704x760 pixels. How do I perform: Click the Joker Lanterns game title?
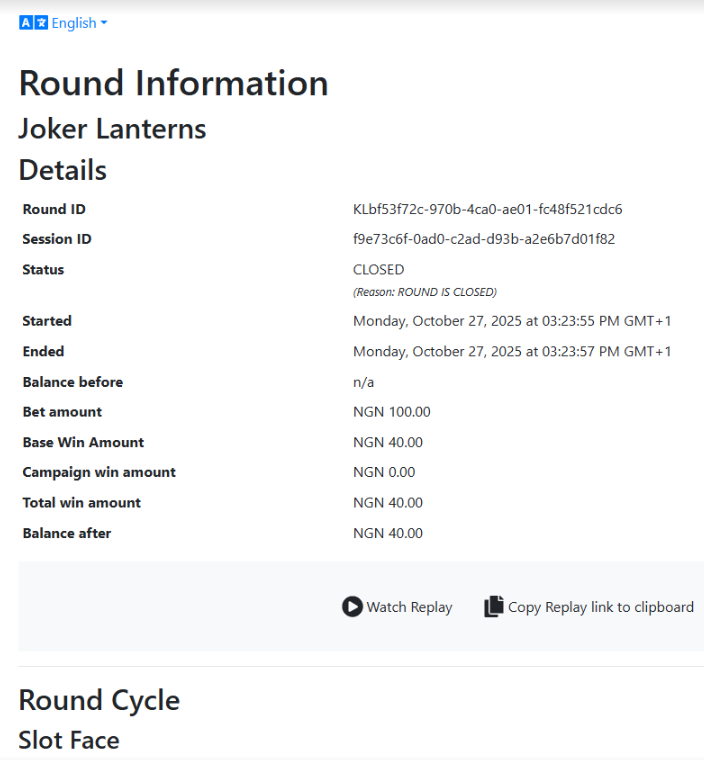pos(112,129)
